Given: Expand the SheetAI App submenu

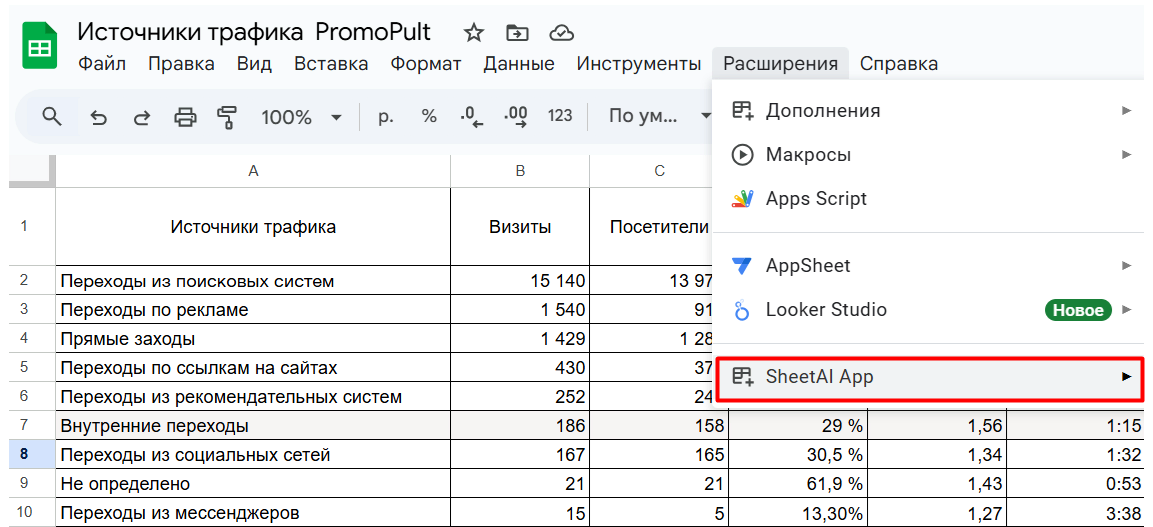Looking at the screenshot, I should pos(930,377).
